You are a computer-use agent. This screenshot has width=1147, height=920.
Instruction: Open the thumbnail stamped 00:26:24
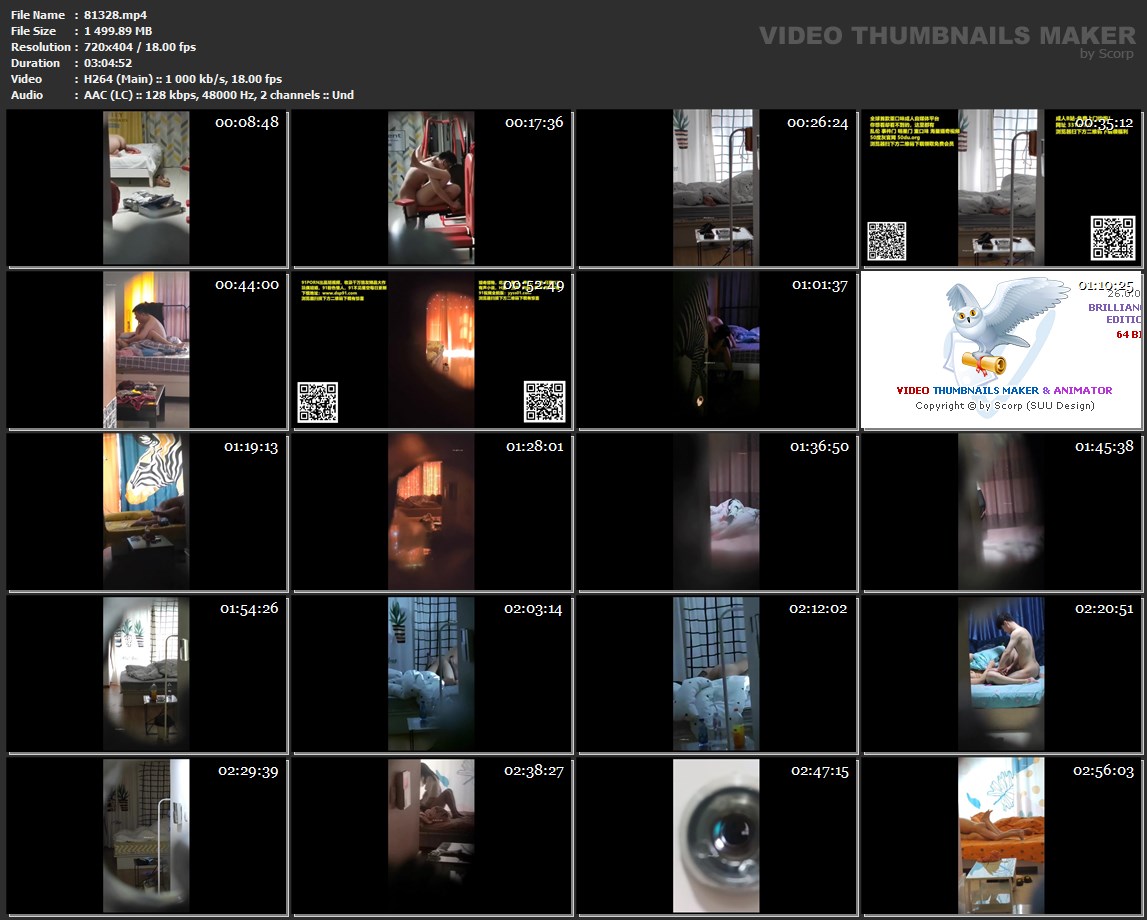click(716, 188)
